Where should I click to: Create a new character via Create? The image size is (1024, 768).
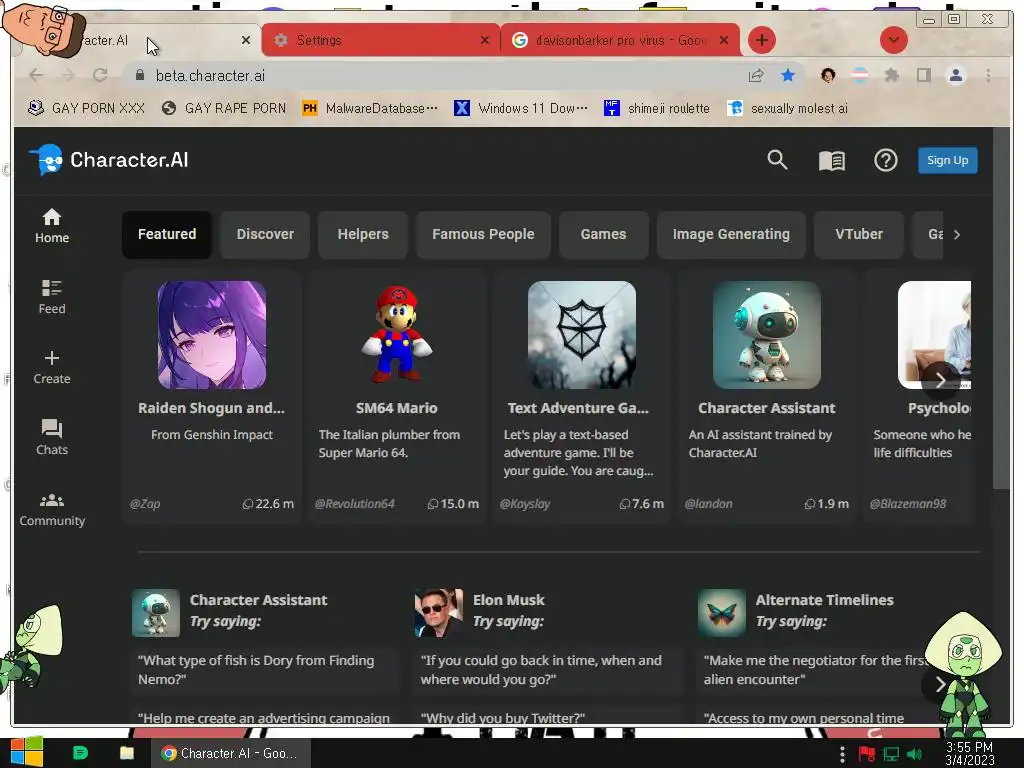[x=52, y=368]
